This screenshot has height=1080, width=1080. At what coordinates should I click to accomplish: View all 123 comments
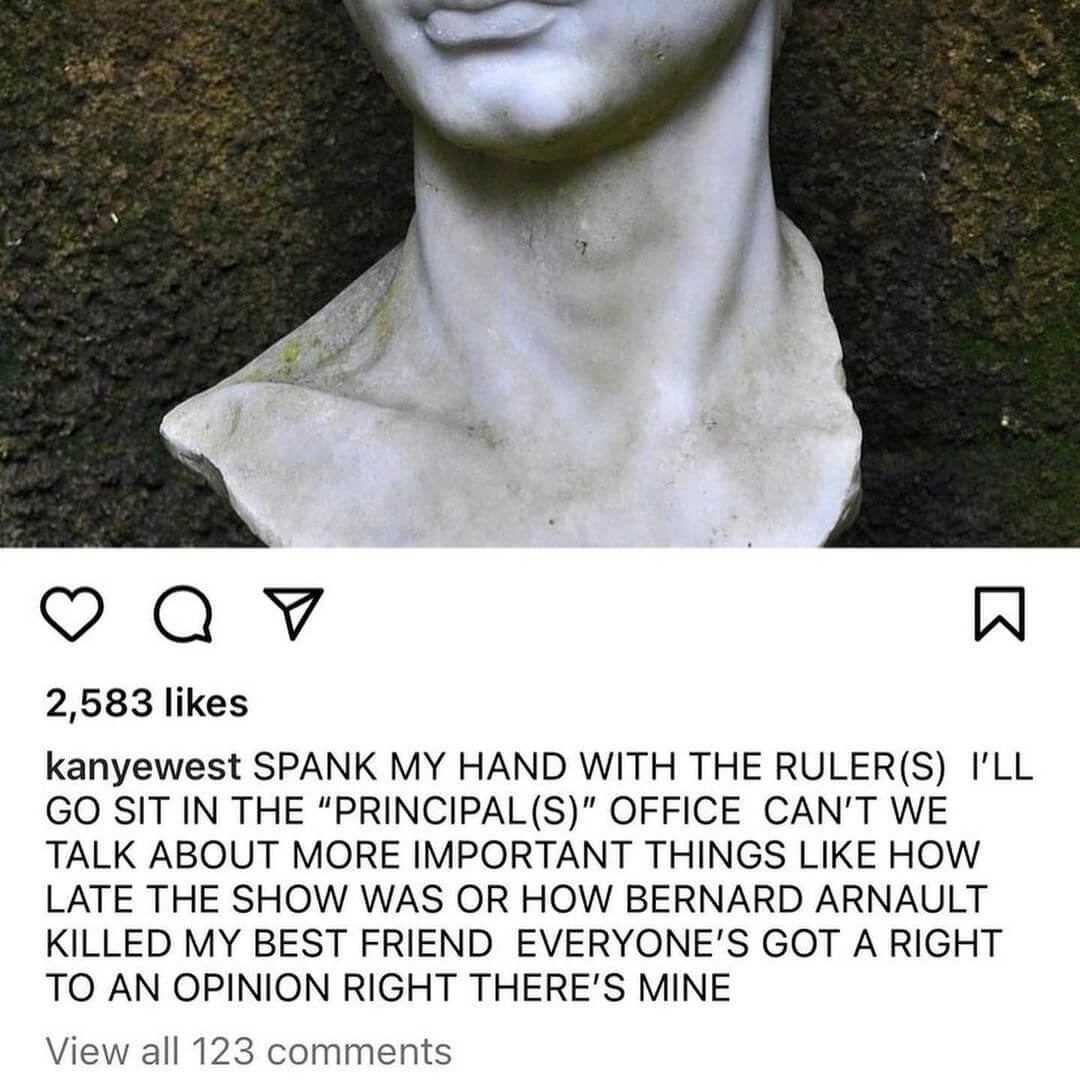coord(249,1051)
